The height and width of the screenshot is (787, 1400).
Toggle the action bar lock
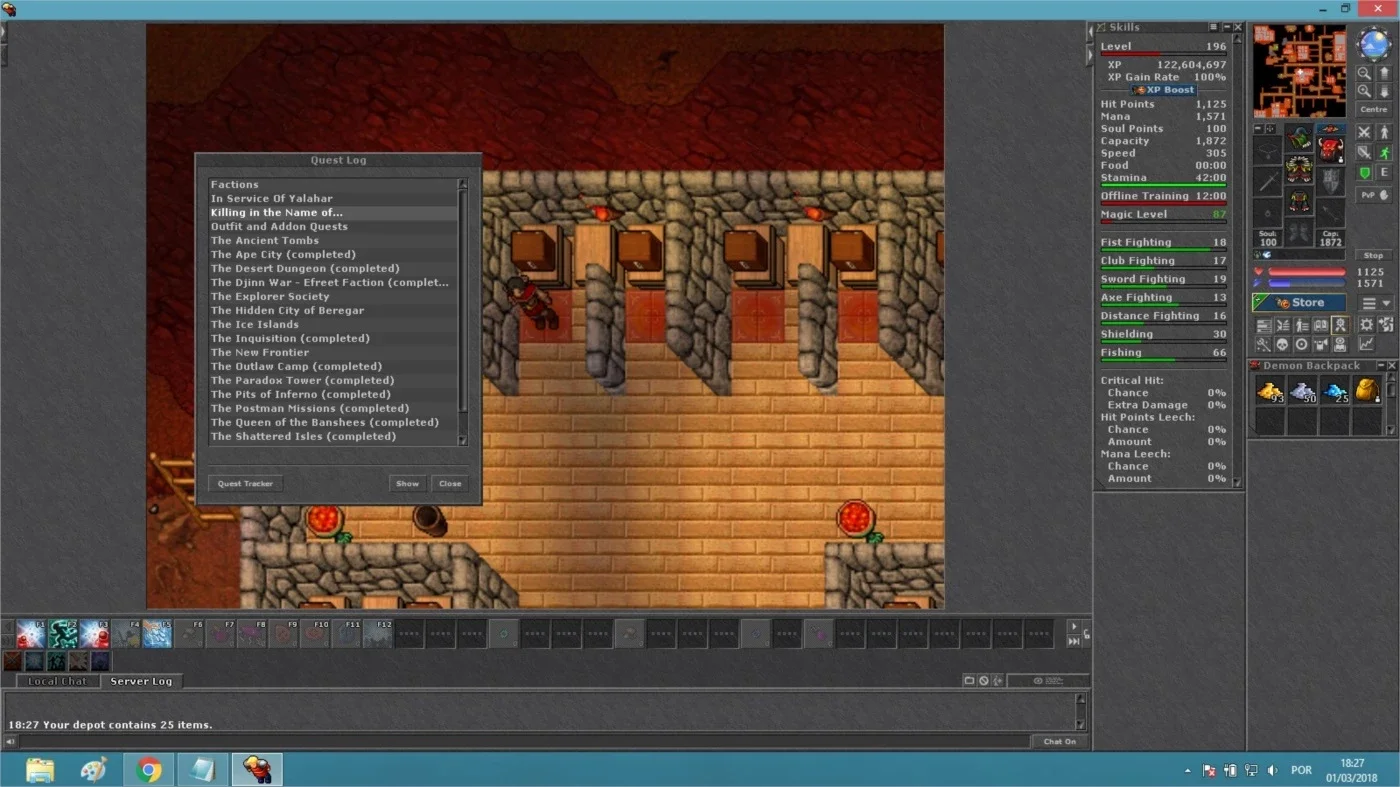point(1087,634)
